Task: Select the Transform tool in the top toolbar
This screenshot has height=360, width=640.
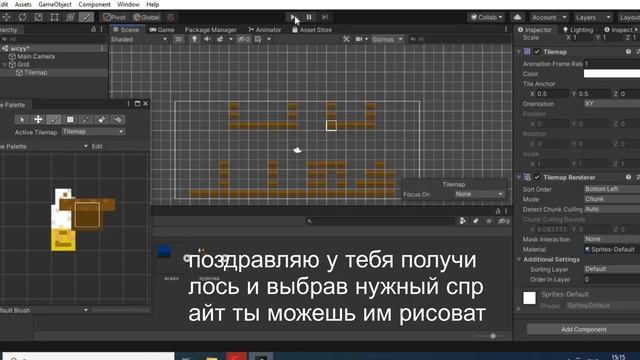Action: [70, 17]
